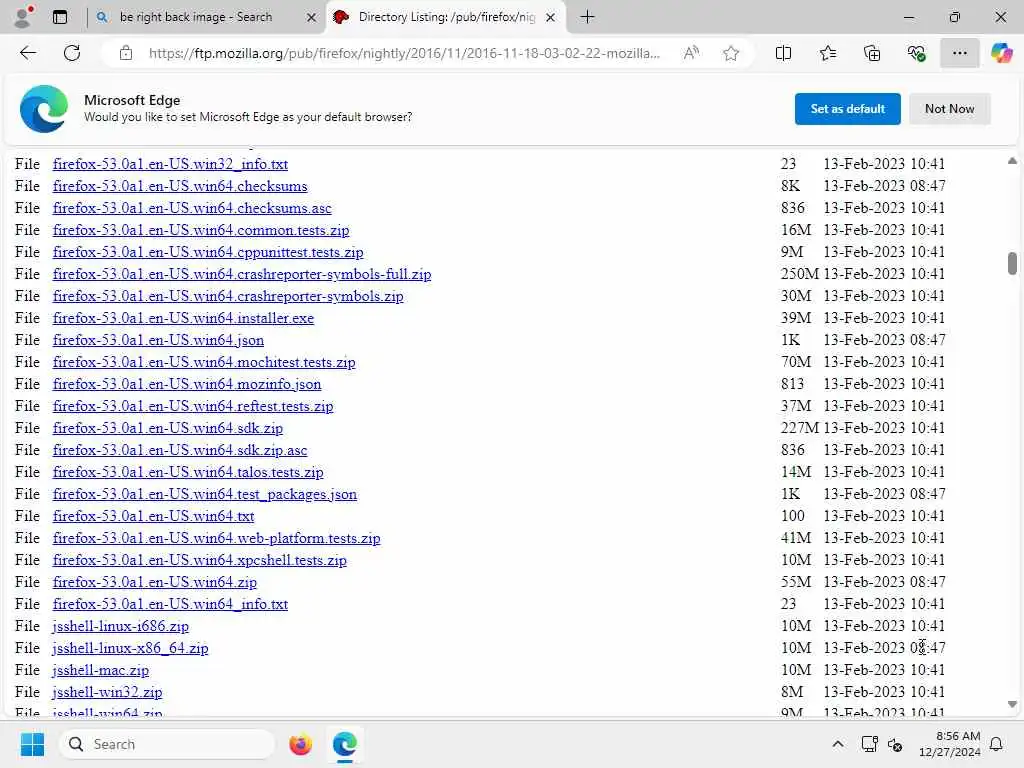This screenshot has width=1024, height=768.
Task: Open firefox-53.0a1.en-US.win64.txt link
Action: (153, 516)
